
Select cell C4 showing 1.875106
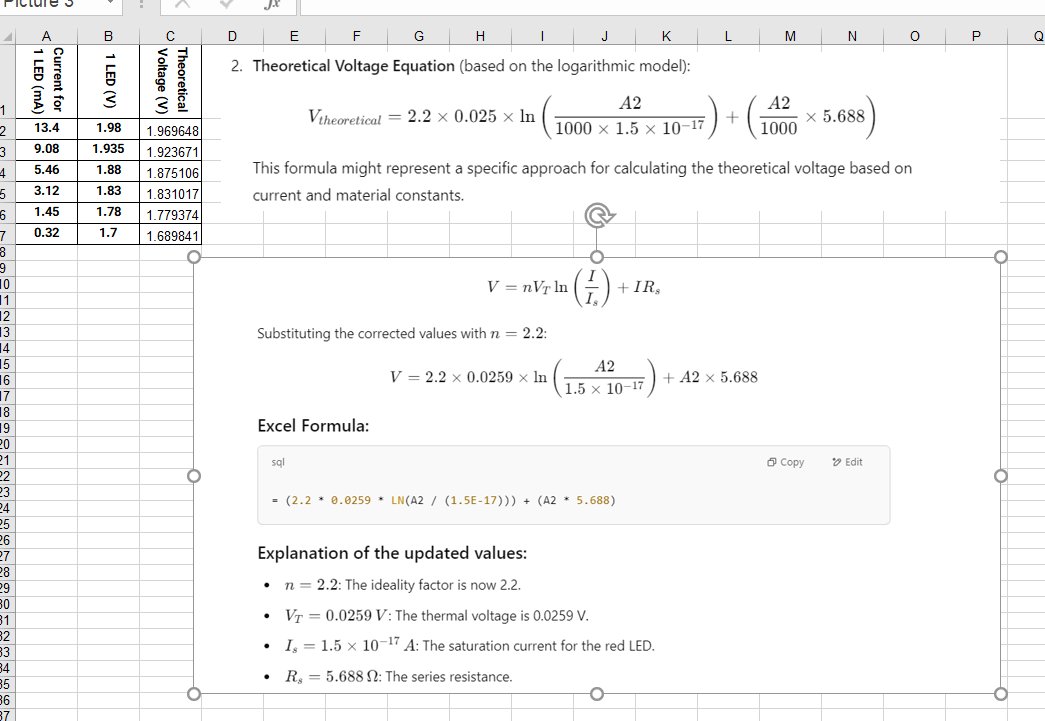170,169
